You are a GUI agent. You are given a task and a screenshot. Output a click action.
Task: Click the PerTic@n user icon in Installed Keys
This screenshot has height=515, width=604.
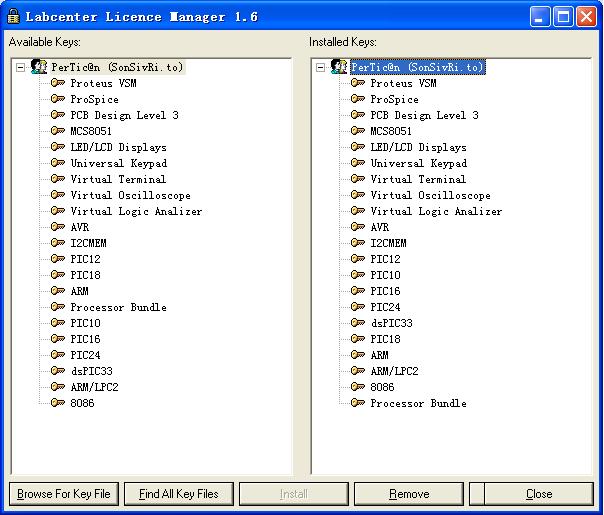pyautogui.click(x=340, y=67)
